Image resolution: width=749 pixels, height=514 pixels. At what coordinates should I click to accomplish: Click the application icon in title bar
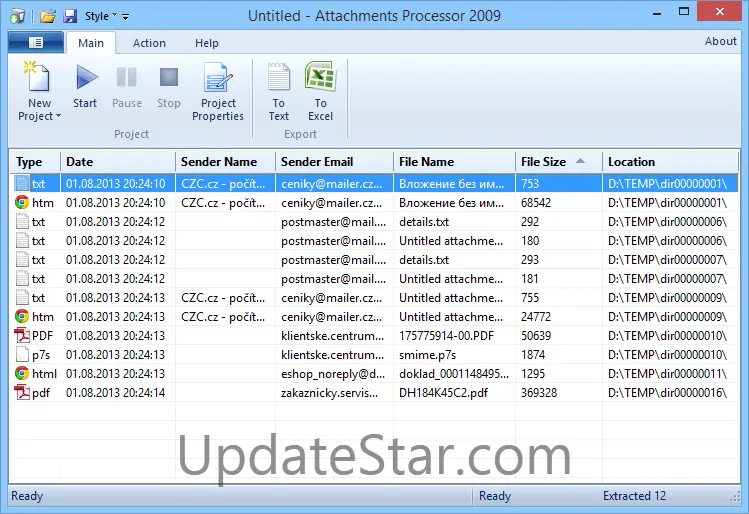pyautogui.click(x=17, y=17)
